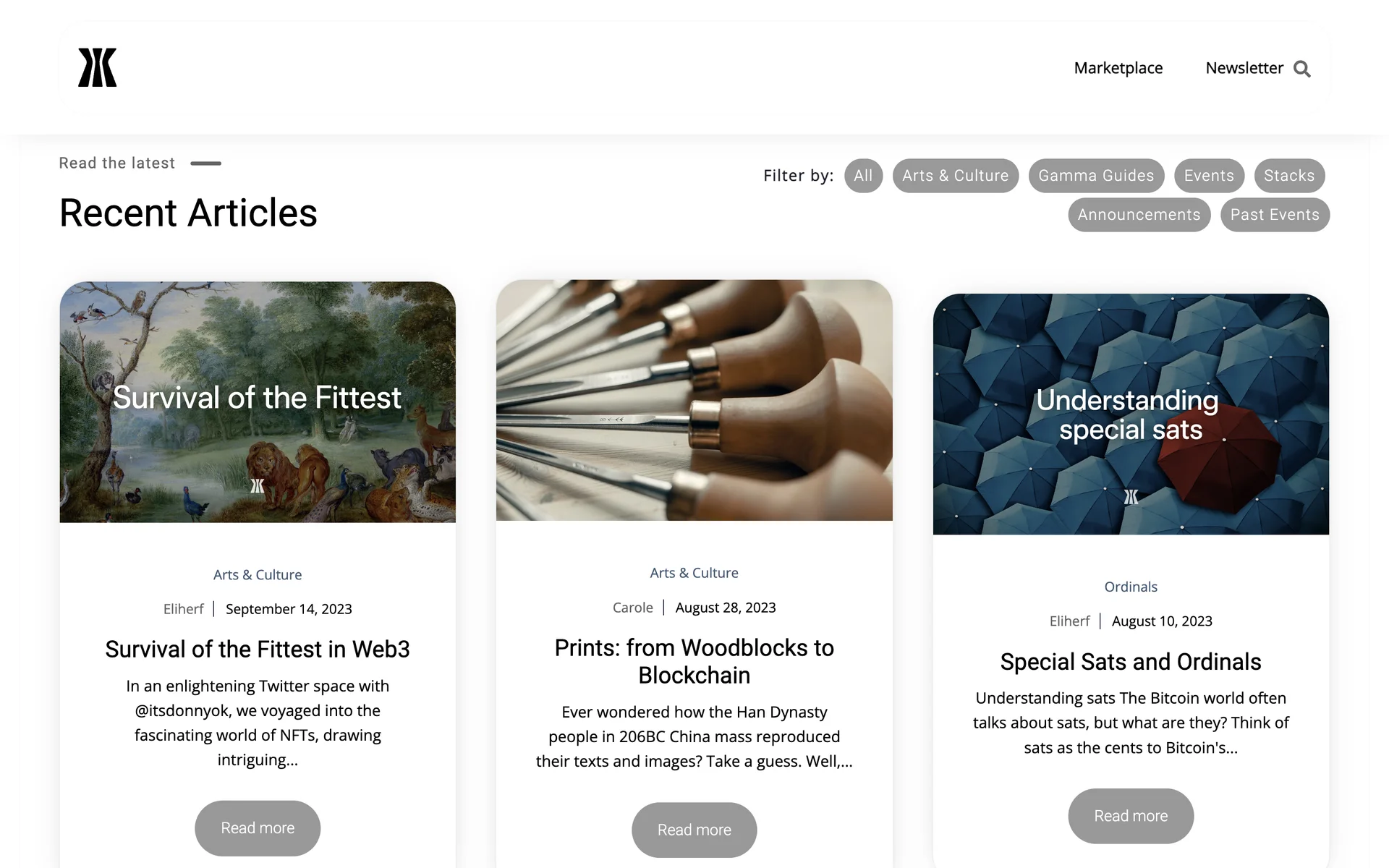
Task: Open Prints: from Woodblocks to Blockchain title
Action: pyautogui.click(x=694, y=661)
